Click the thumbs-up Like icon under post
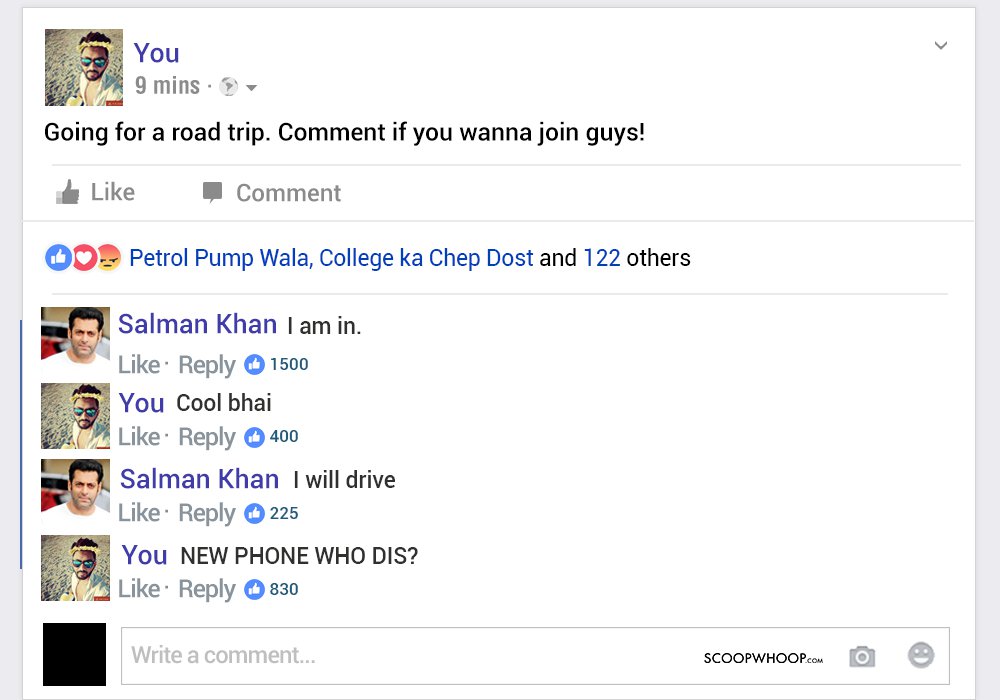Viewport: 1000px width, 700px height. (68, 192)
